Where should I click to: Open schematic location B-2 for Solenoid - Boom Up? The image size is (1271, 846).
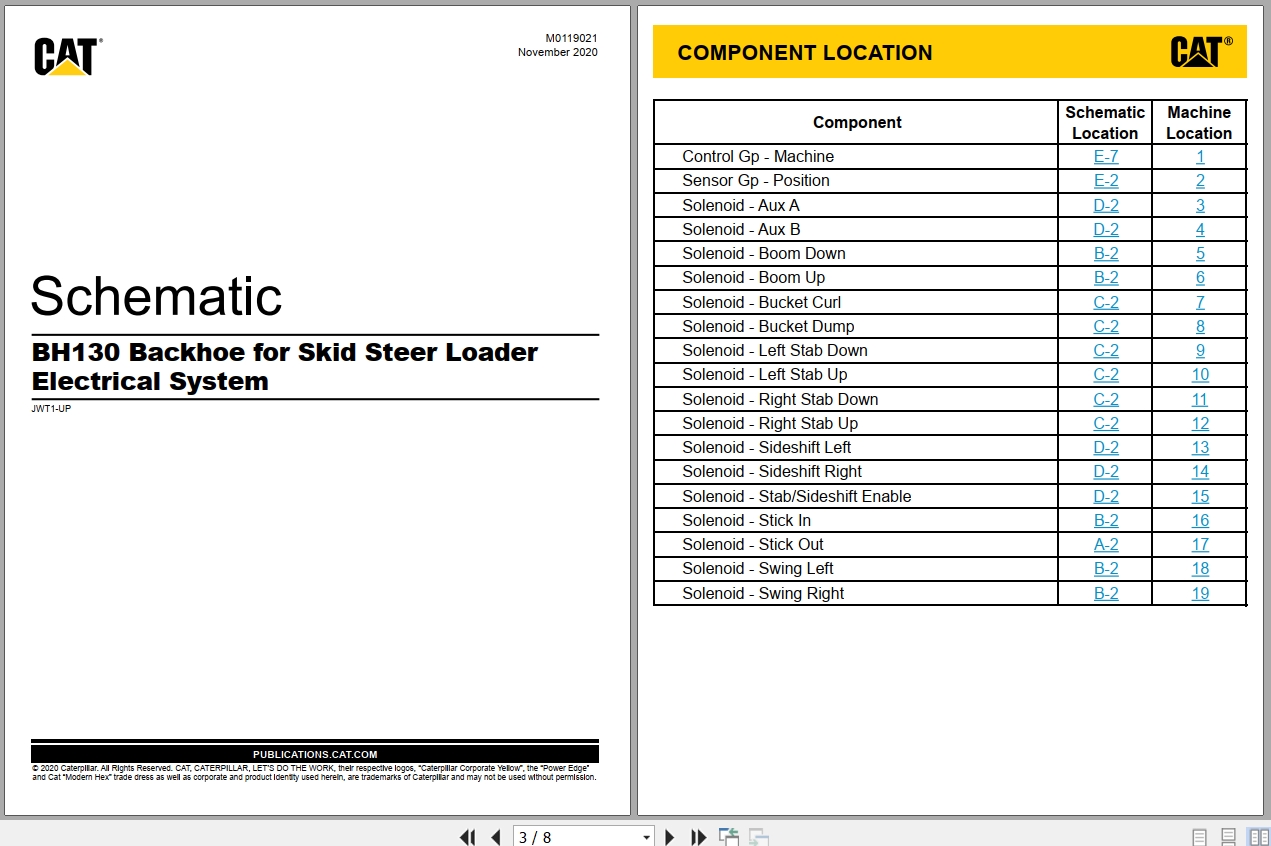[x=1106, y=277]
